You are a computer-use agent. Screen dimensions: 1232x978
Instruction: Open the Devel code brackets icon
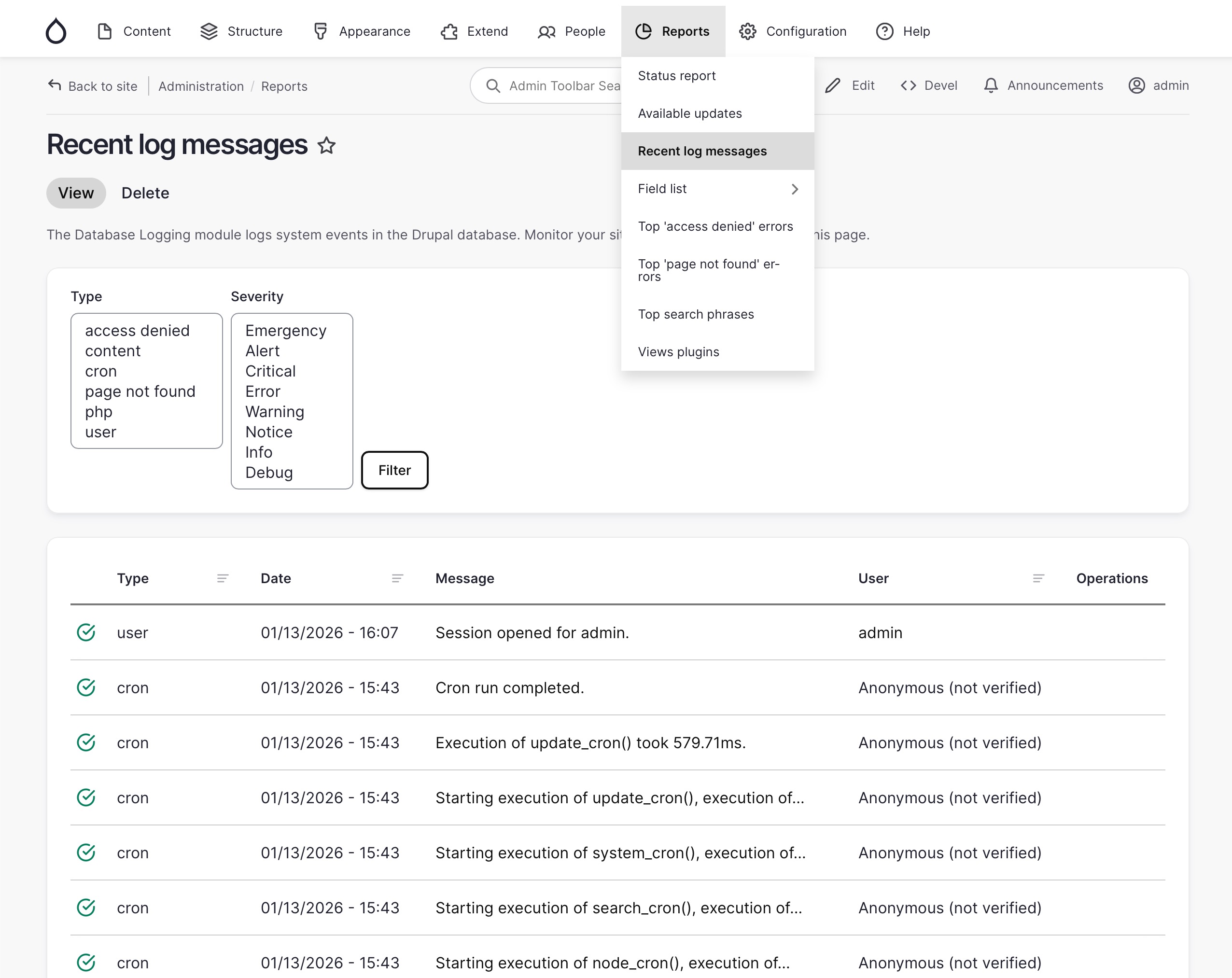coord(908,86)
